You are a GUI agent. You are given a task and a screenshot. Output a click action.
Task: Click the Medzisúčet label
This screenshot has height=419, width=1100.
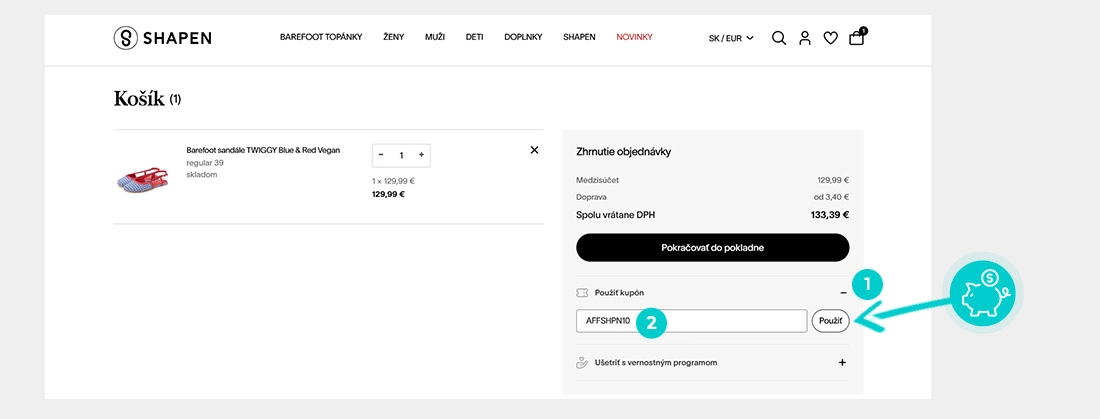(598, 180)
